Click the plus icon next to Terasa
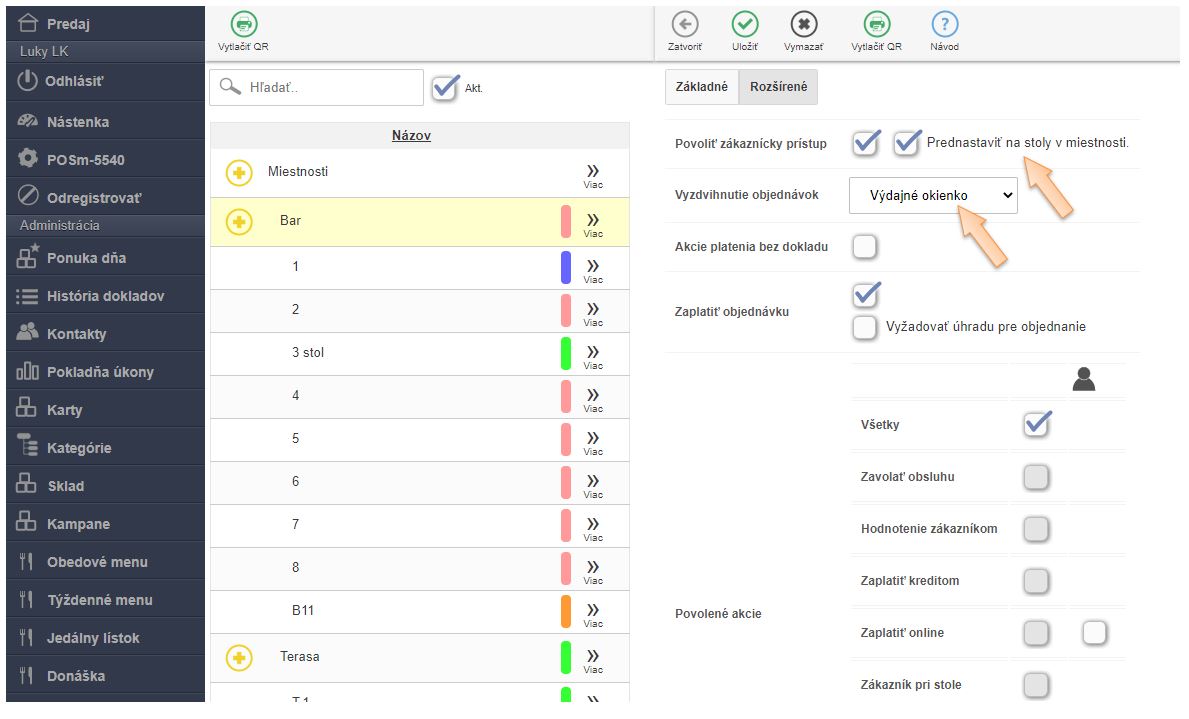The image size is (1189, 719). [238, 657]
